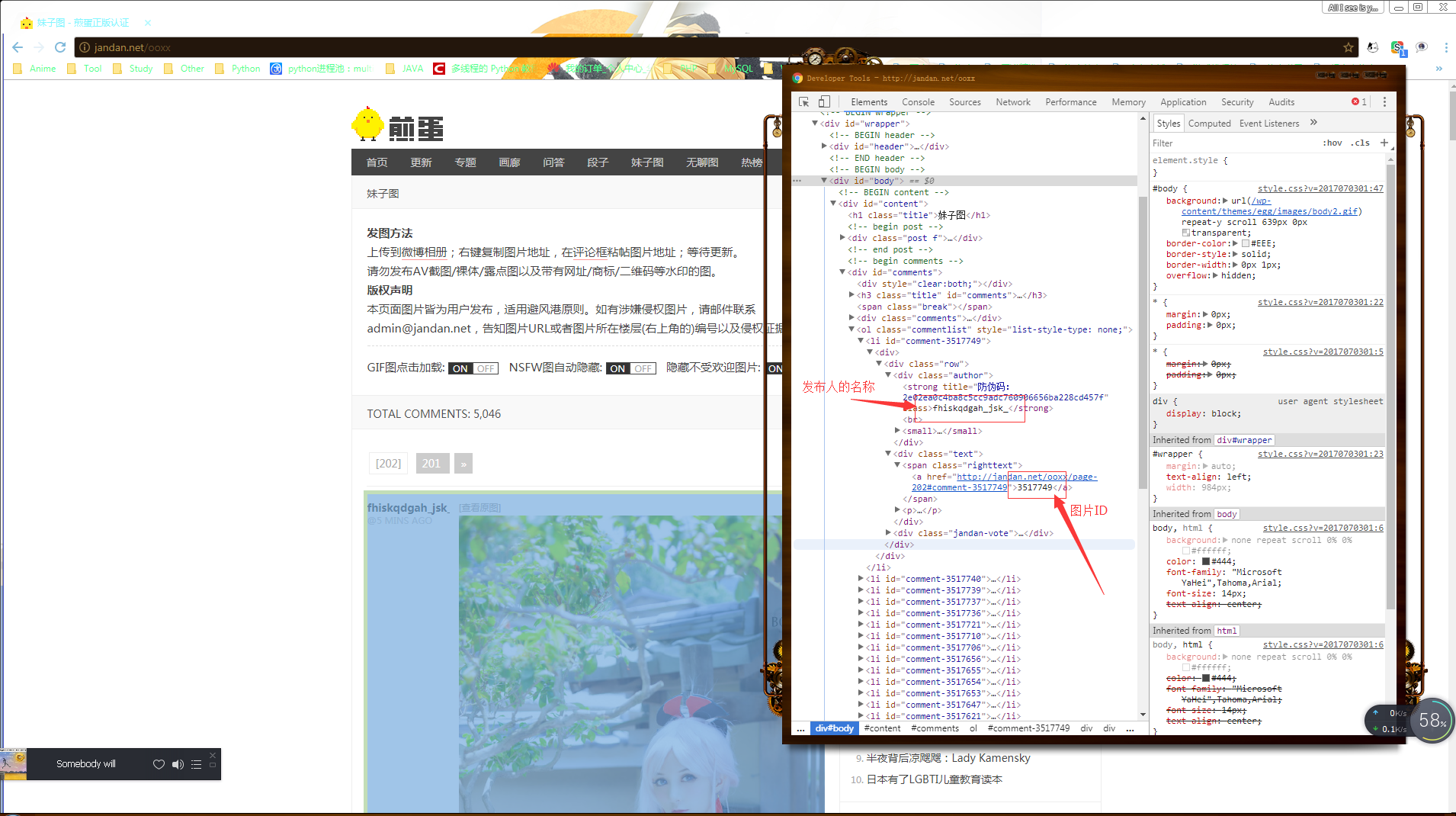Open style.css?v=2017070301:47 source link
This screenshot has width=1456, height=816.
(x=1320, y=188)
